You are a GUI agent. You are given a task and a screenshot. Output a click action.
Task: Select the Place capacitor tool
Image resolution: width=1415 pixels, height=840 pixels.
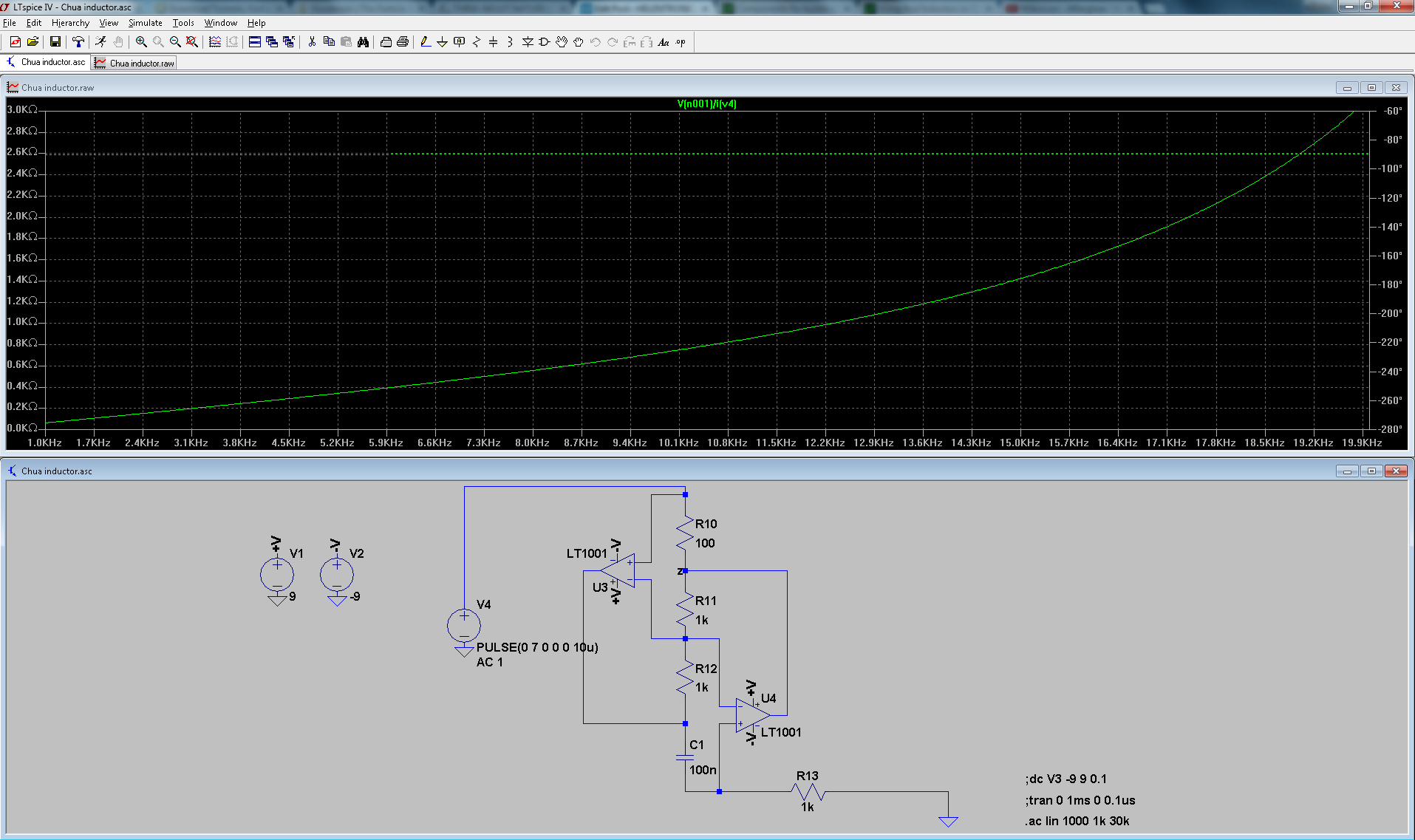coord(493,42)
